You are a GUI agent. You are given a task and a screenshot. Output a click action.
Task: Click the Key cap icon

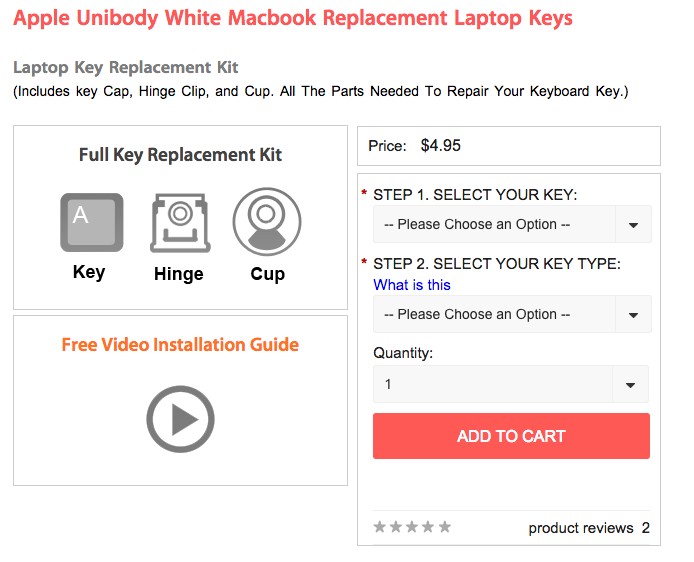tap(91, 222)
